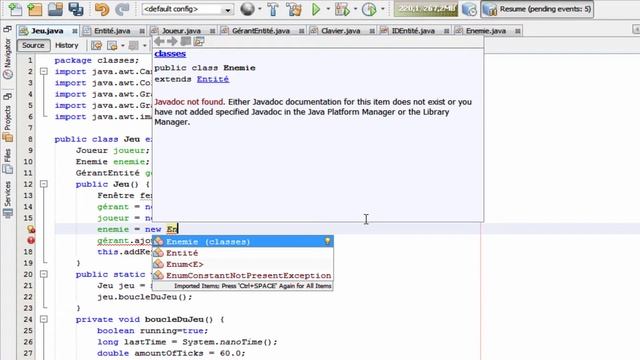Screen dimensions: 640x360
Task: Open the Services side panel
Action: coord(7,200)
